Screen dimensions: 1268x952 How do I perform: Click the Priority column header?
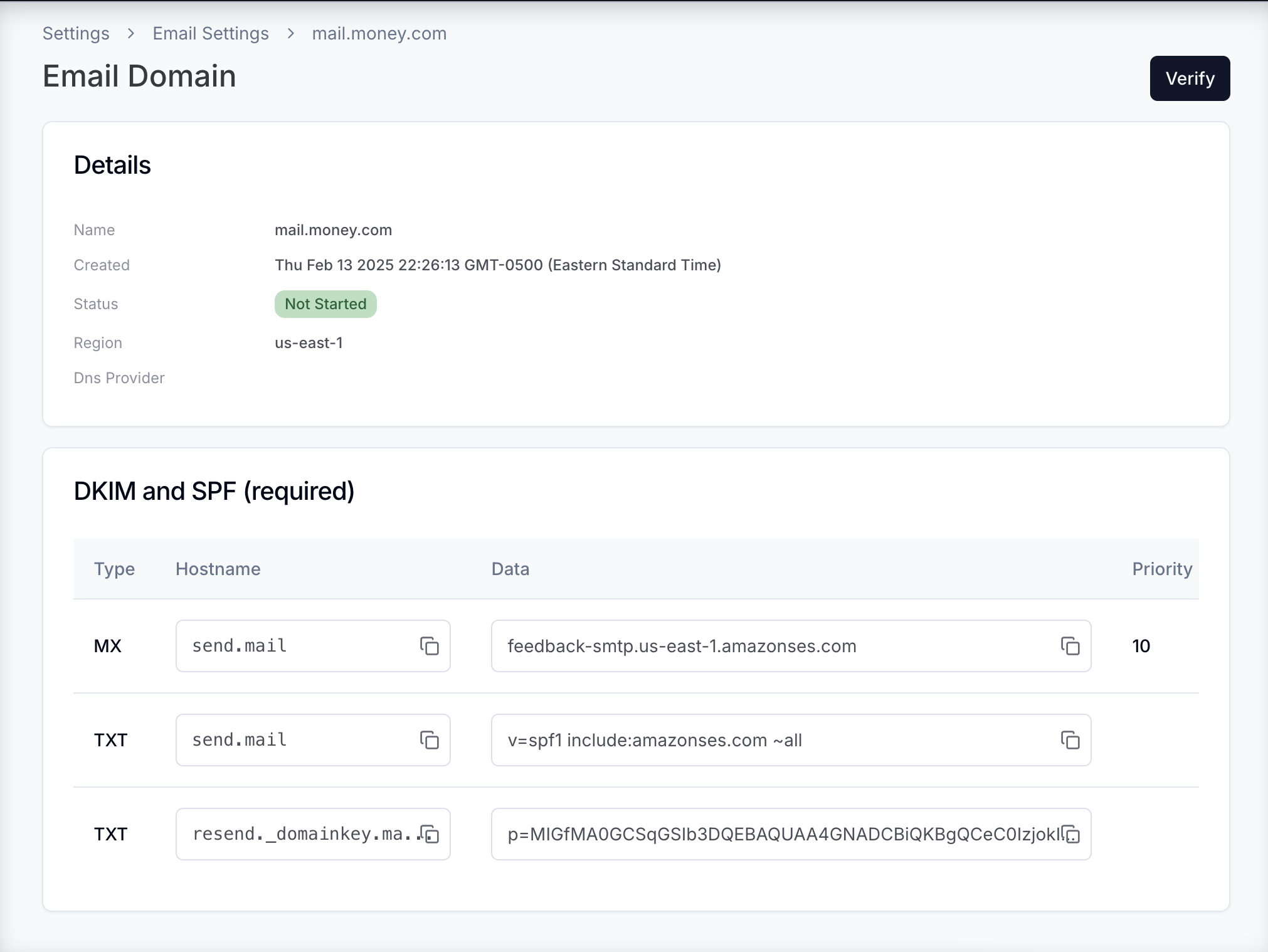click(x=1161, y=569)
